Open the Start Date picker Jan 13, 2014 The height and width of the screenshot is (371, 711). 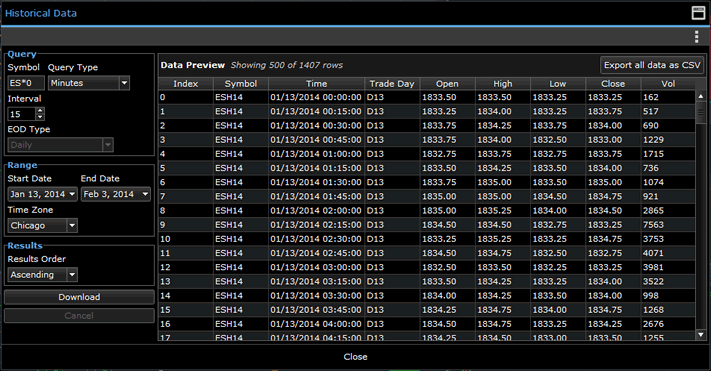[42, 194]
